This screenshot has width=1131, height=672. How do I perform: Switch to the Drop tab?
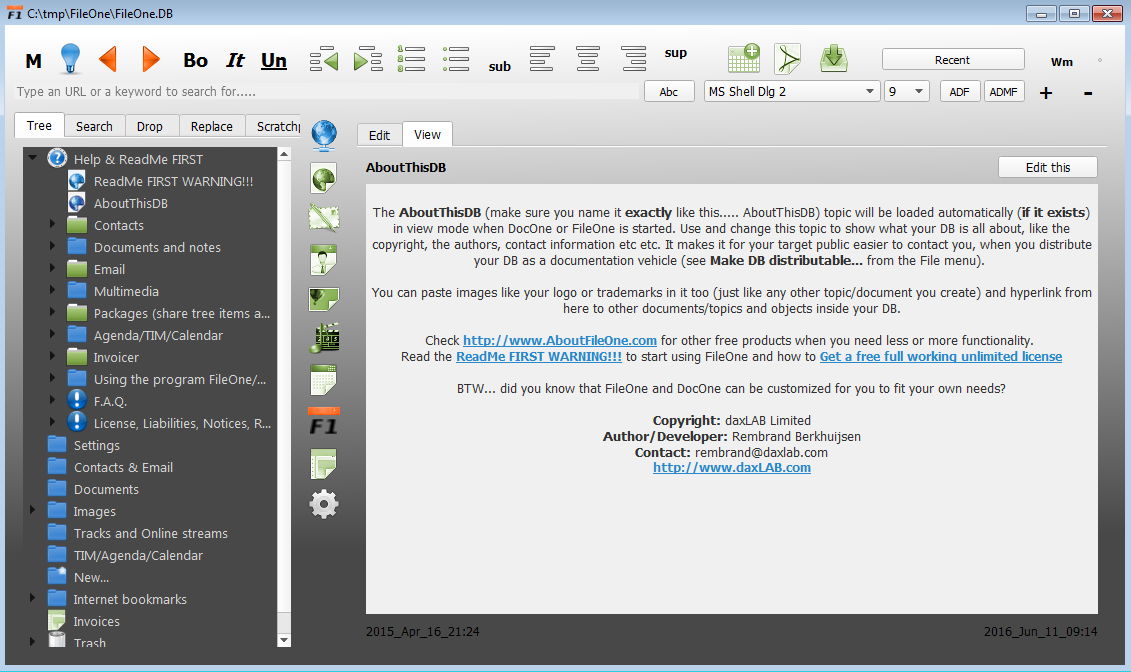[x=150, y=126]
